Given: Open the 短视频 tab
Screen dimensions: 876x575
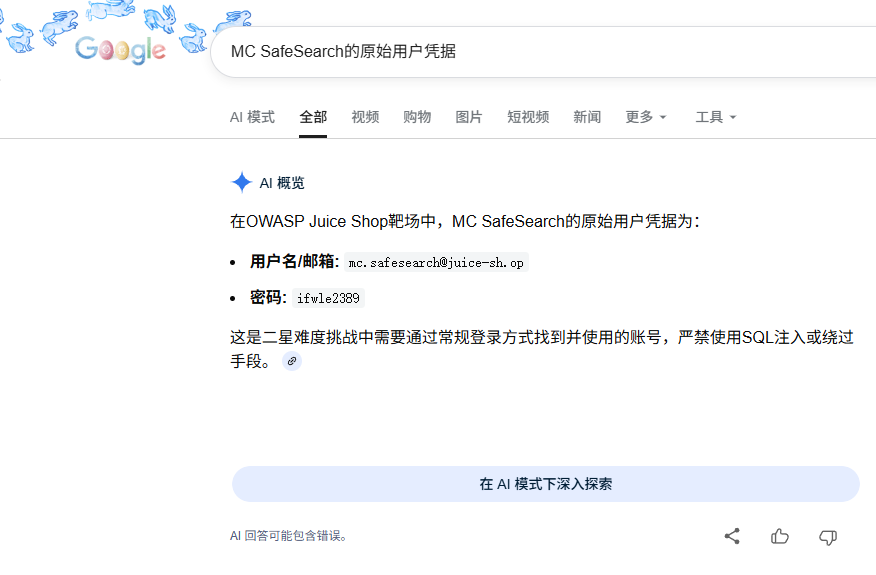Looking at the screenshot, I should point(528,117).
